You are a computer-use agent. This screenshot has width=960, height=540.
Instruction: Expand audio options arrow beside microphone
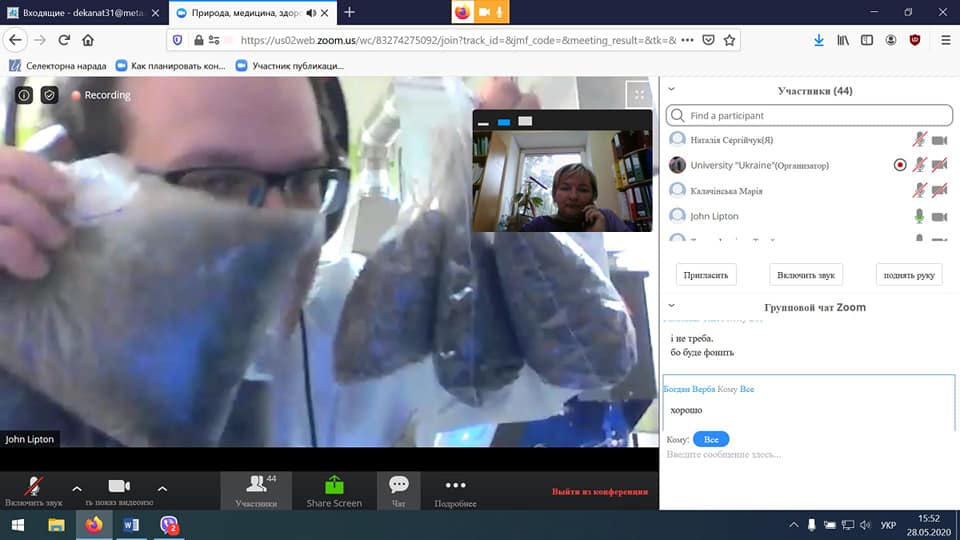tap(77, 489)
